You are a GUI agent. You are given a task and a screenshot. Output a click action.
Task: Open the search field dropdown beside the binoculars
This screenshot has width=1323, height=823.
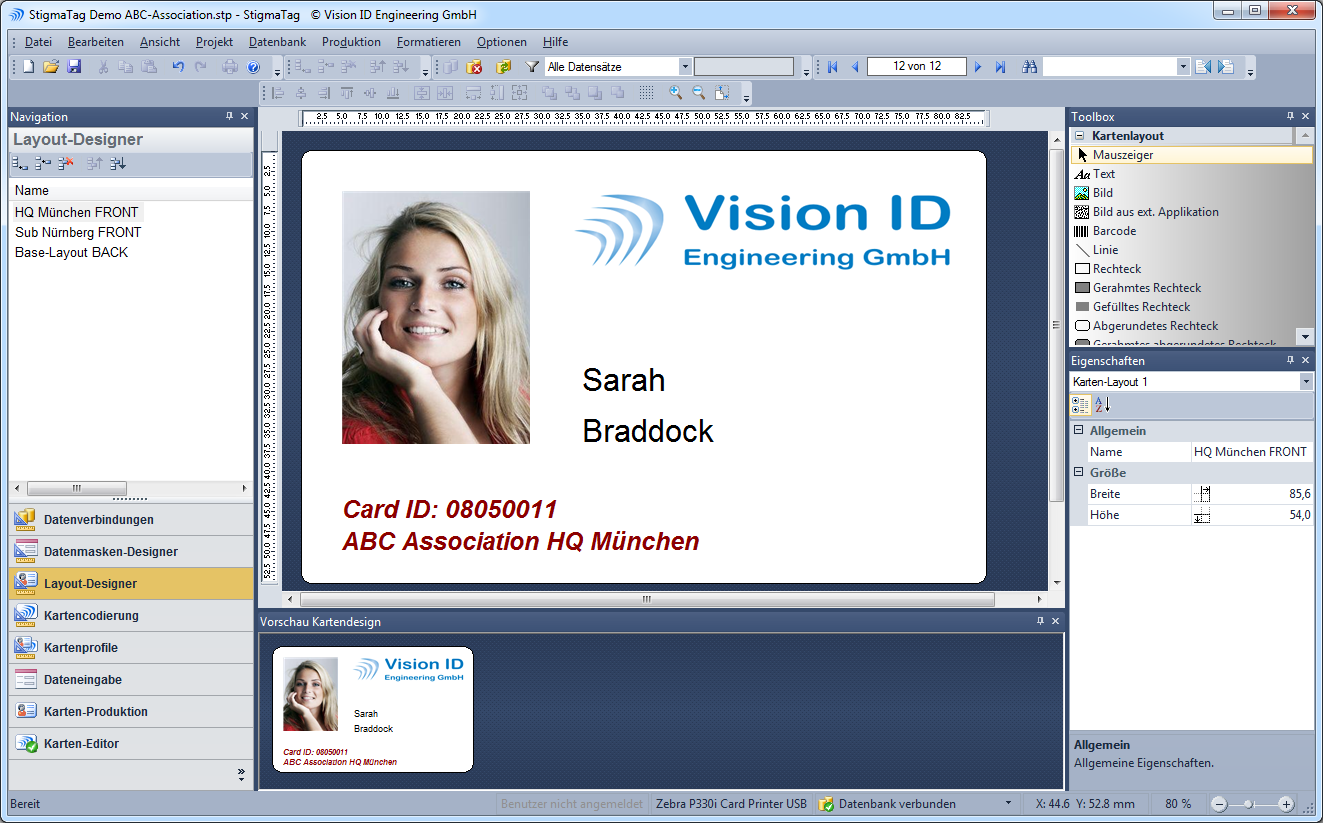coord(1184,67)
